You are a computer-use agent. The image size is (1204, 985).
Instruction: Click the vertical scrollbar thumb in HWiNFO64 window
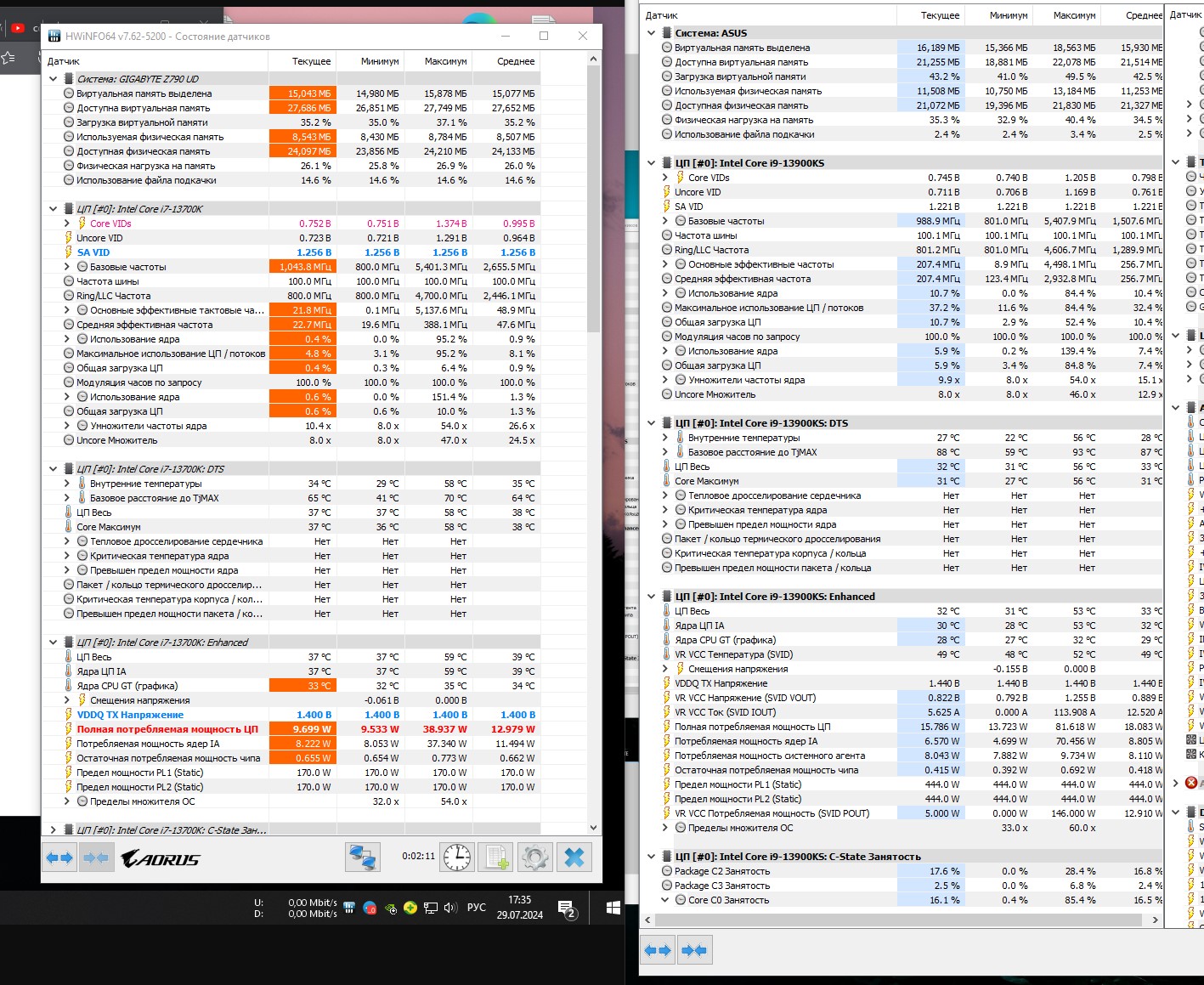pyautogui.click(x=593, y=199)
